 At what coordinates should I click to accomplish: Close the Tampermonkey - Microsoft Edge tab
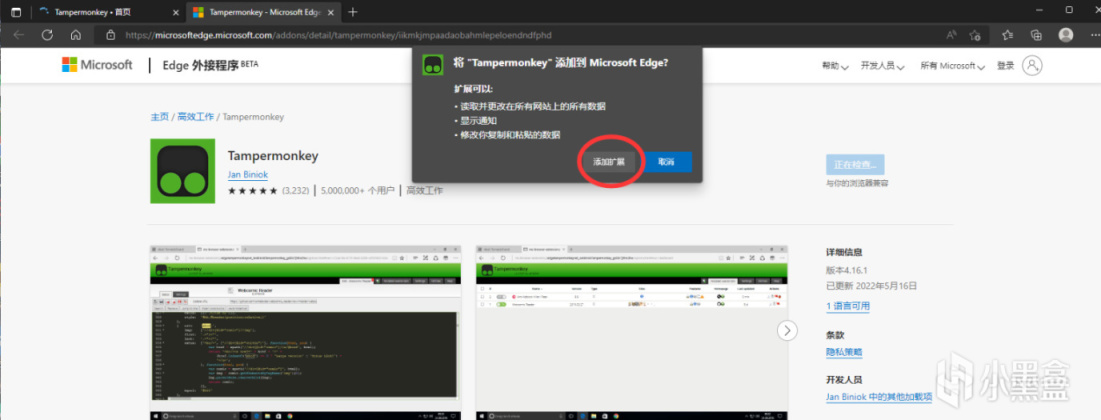pyautogui.click(x=331, y=12)
